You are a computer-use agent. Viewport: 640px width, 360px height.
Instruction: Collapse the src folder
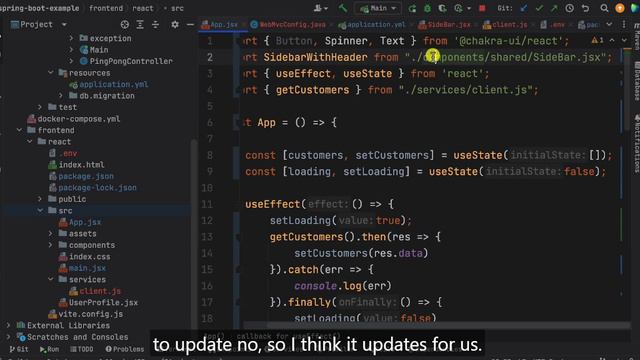point(40,210)
